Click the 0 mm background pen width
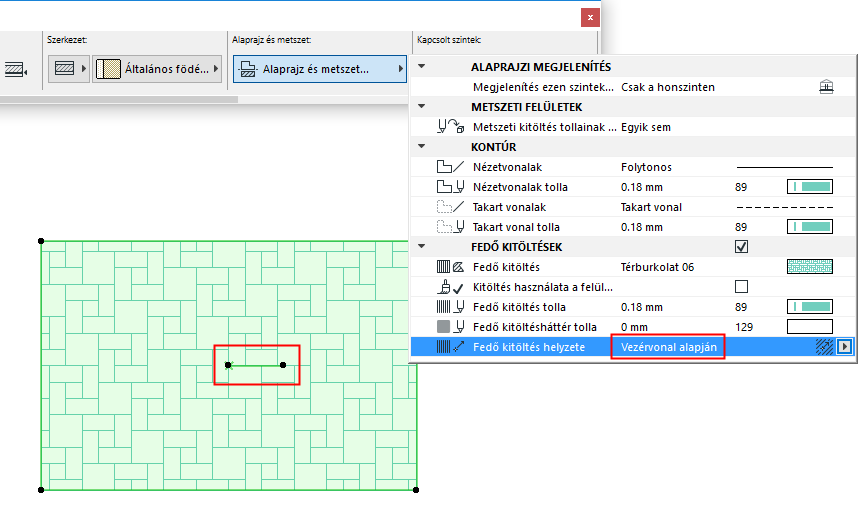 click(634, 327)
